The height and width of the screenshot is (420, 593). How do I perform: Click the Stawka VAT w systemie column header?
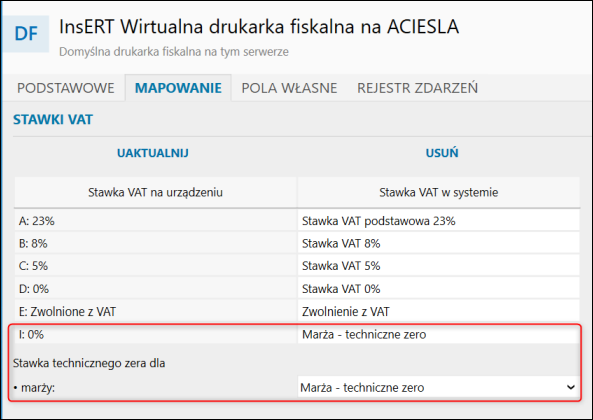(x=439, y=192)
